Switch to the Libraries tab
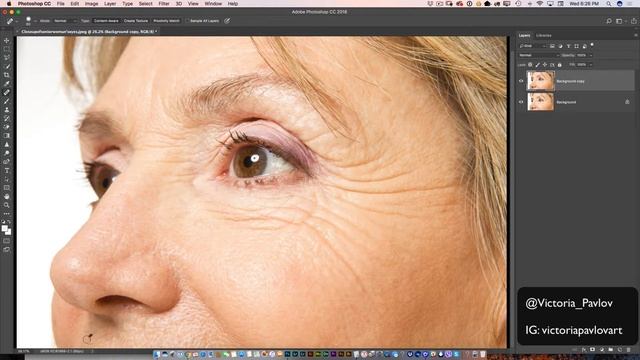 click(x=543, y=36)
